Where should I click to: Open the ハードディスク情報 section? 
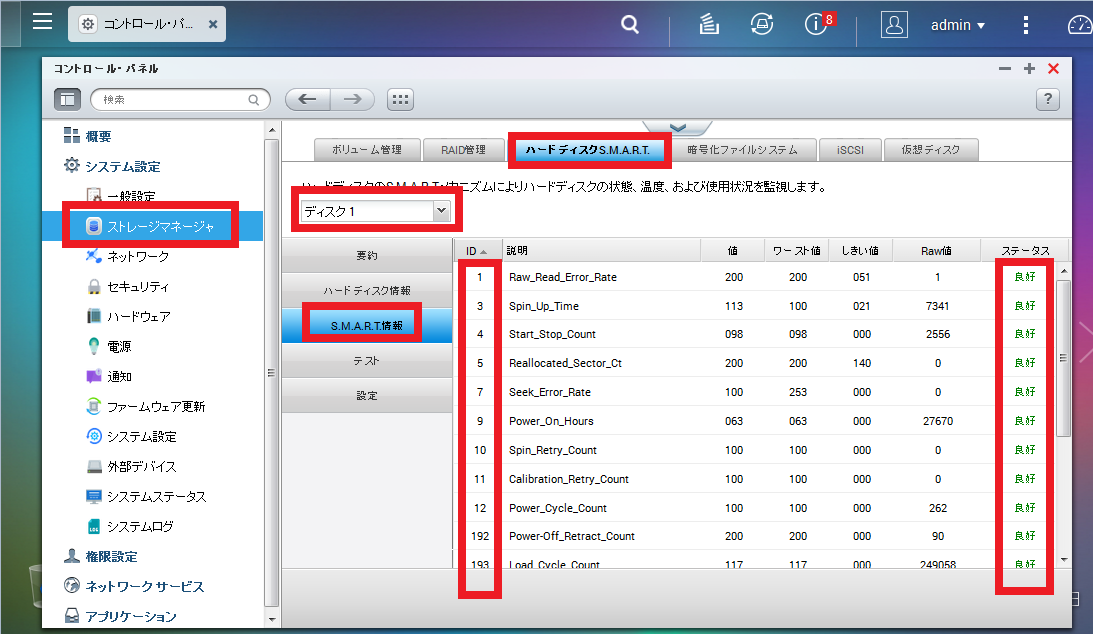[366, 290]
